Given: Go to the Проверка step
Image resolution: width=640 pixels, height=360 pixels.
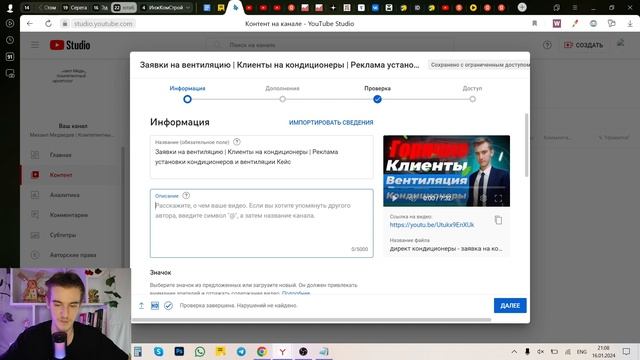Looking at the screenshot, I should [378, 94].
